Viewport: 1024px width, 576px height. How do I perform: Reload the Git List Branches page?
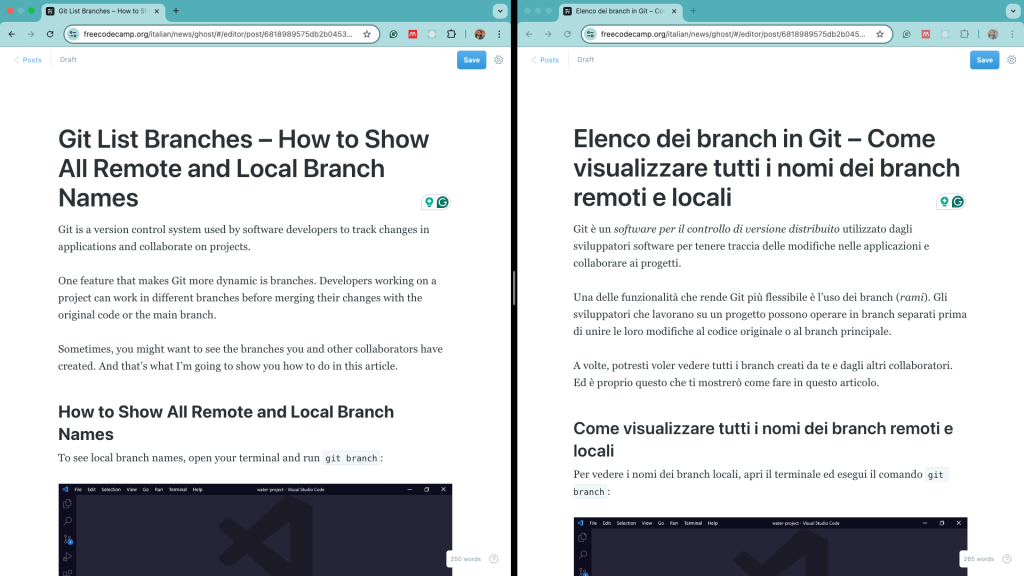click(x=50, y=34)
